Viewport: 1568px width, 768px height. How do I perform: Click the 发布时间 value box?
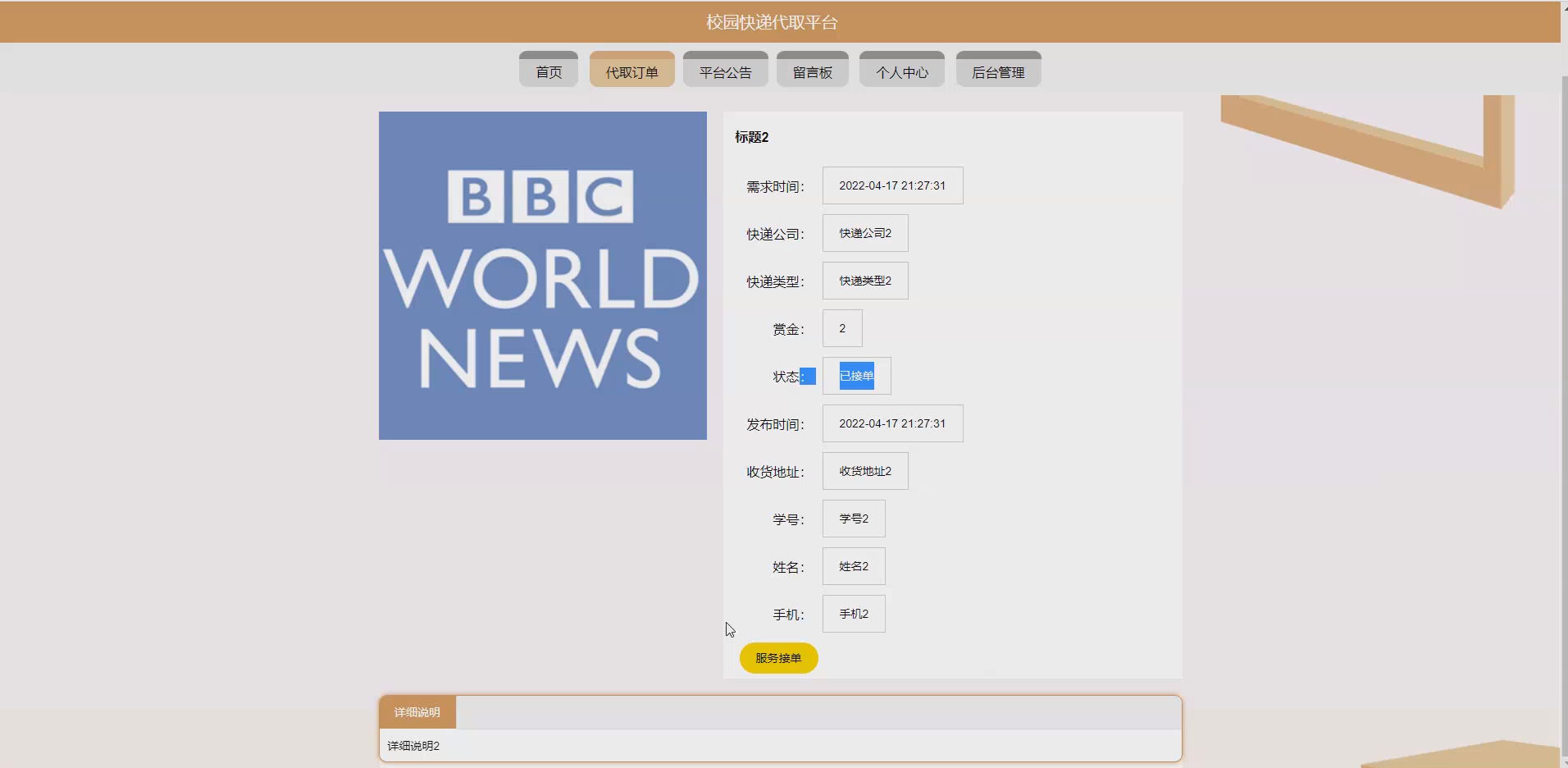[x=892, y=423]
